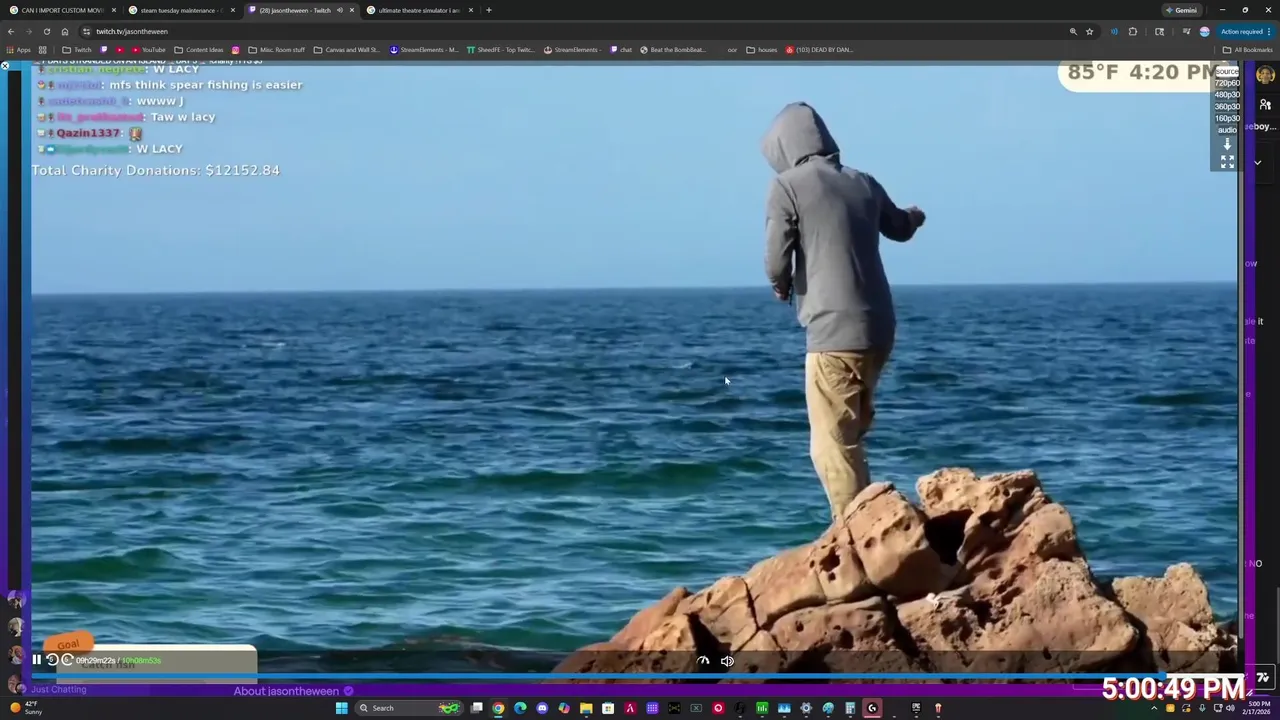This screenshot has width=1280, height=720.
Task: Open the popcorn app on the taskbar
Action: (x=938, y=708)
